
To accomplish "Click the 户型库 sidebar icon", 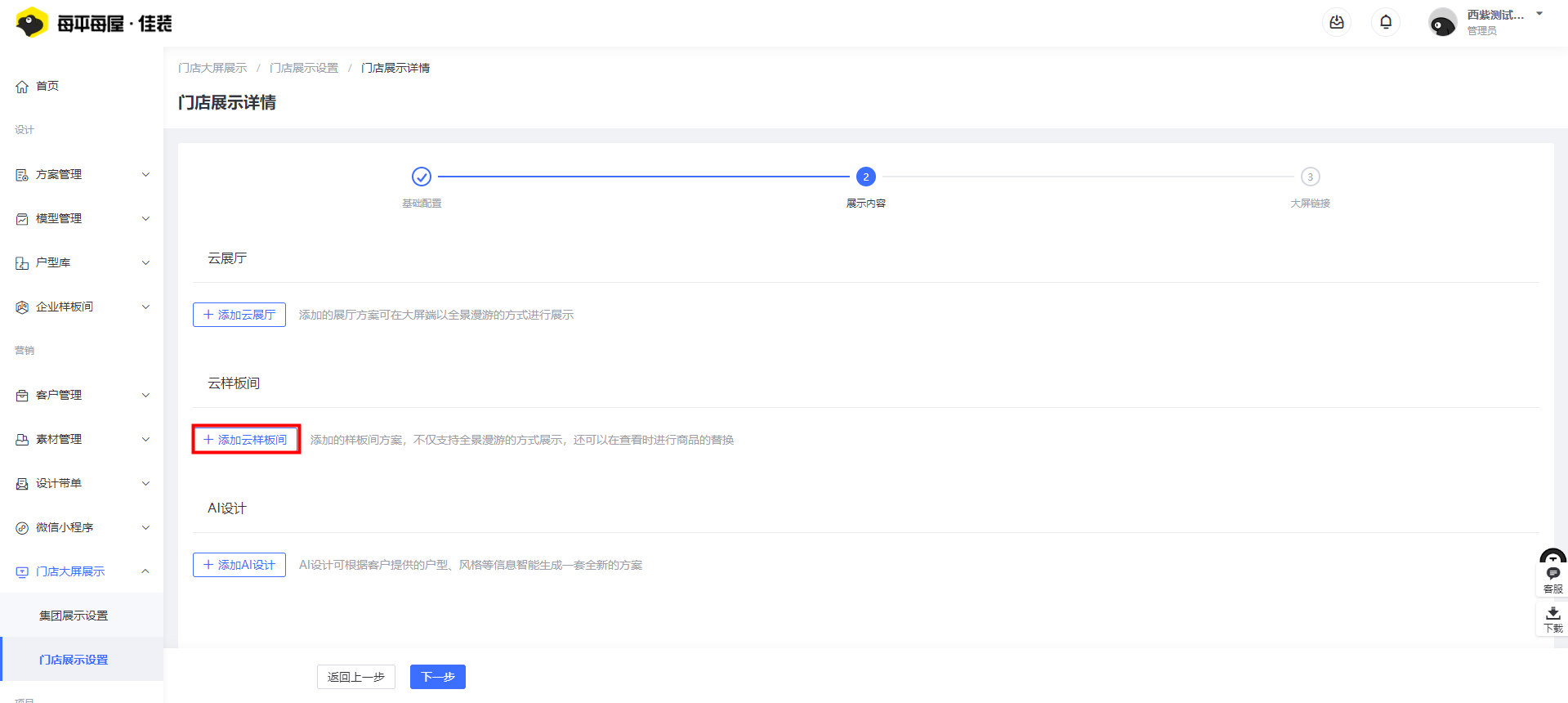I will click(22, 263).
